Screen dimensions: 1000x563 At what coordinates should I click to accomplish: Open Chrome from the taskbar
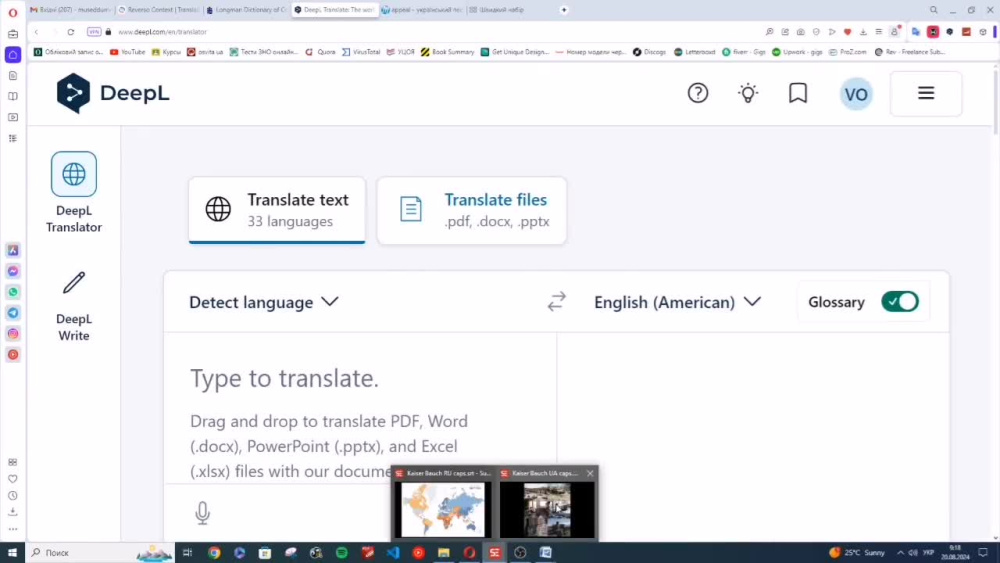[214, 553]
